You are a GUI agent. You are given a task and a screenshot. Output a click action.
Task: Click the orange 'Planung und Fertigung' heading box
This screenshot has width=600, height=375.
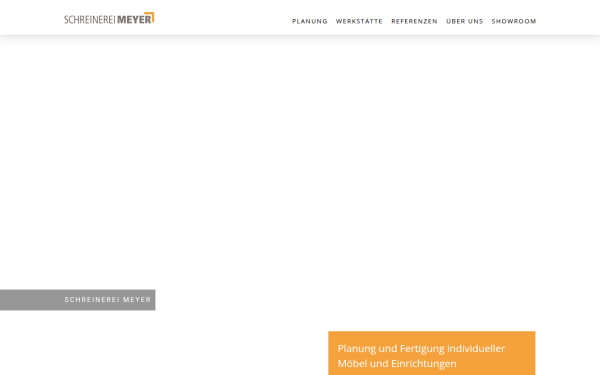(x=432, y=353)
